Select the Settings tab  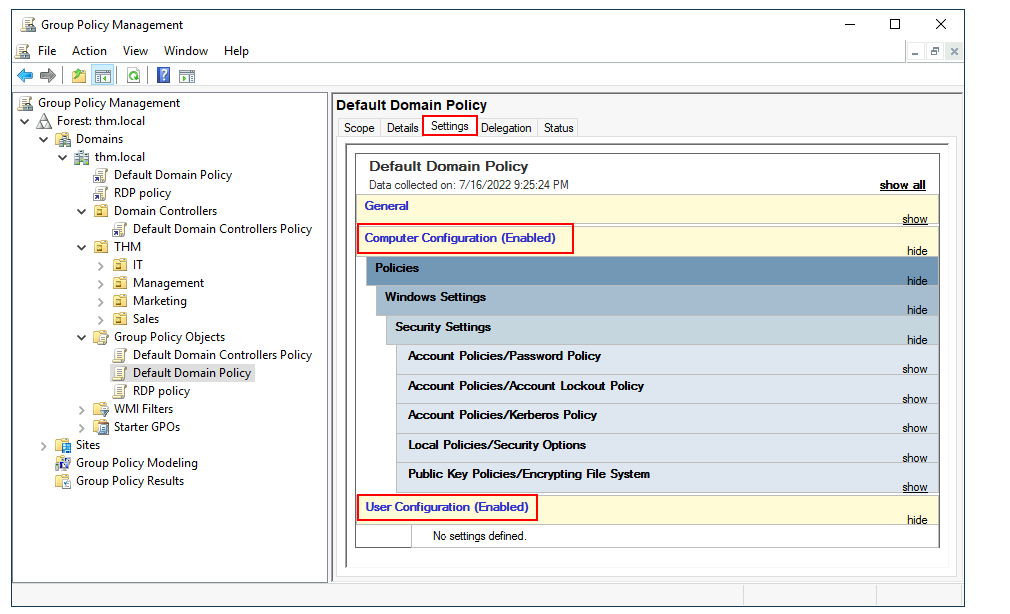[x=450, y=126]
